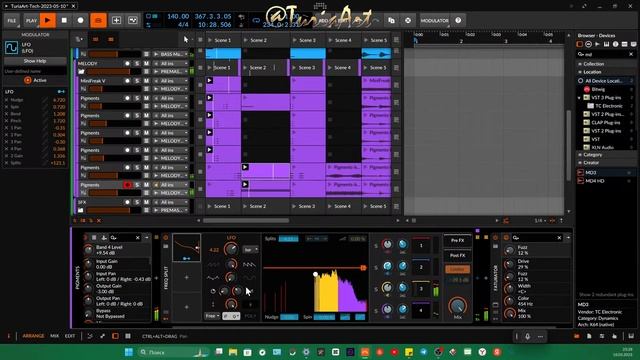The width and height of the screenshot is (640, 360).
Task: Solo the SFX track
Action: pos(137,202)
